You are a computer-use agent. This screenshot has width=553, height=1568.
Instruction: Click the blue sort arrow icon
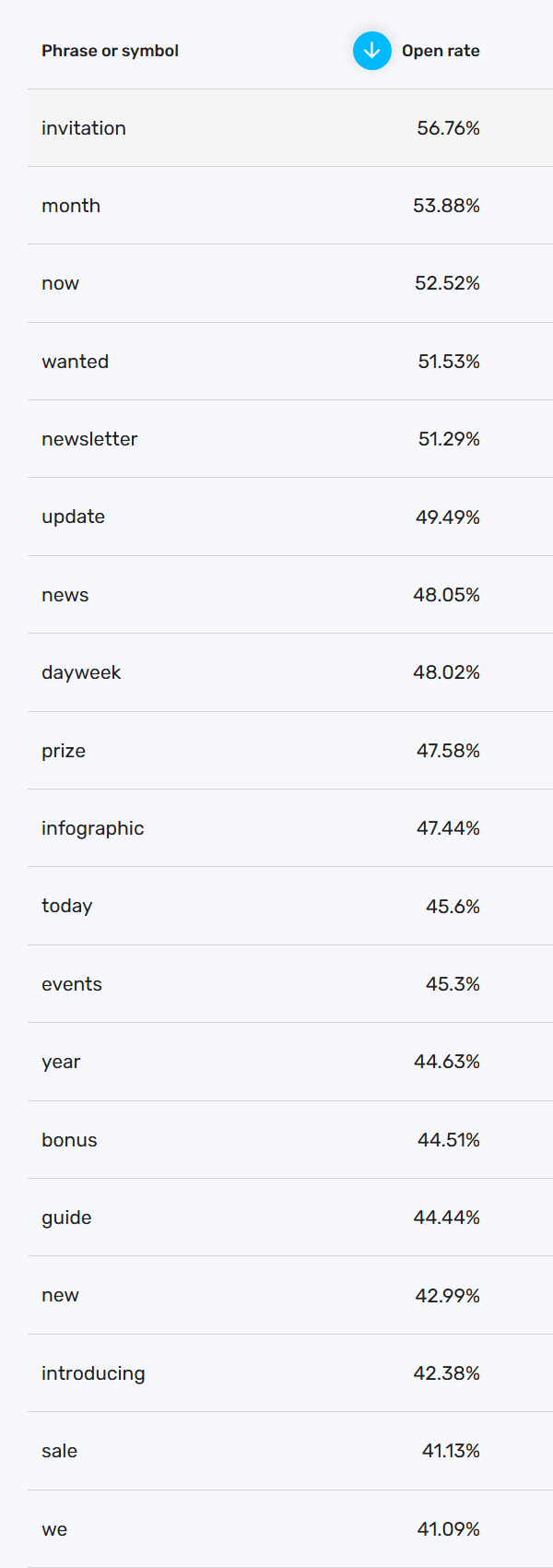point(372,51)
